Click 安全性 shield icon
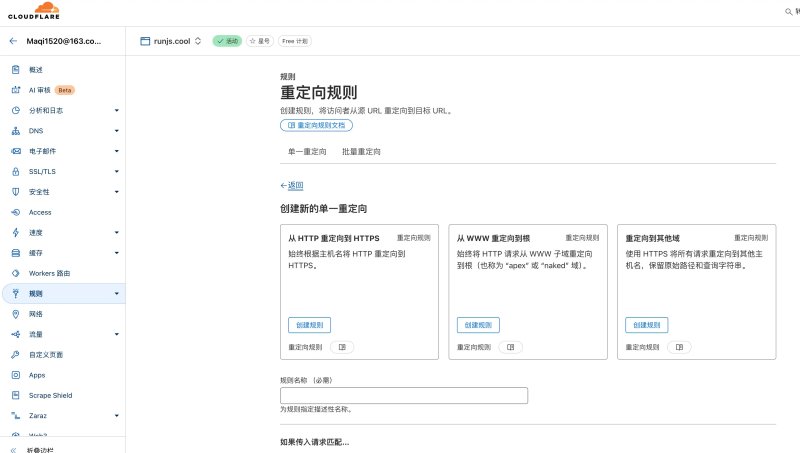The image size is (800, 453). click(x=16, y=192)
